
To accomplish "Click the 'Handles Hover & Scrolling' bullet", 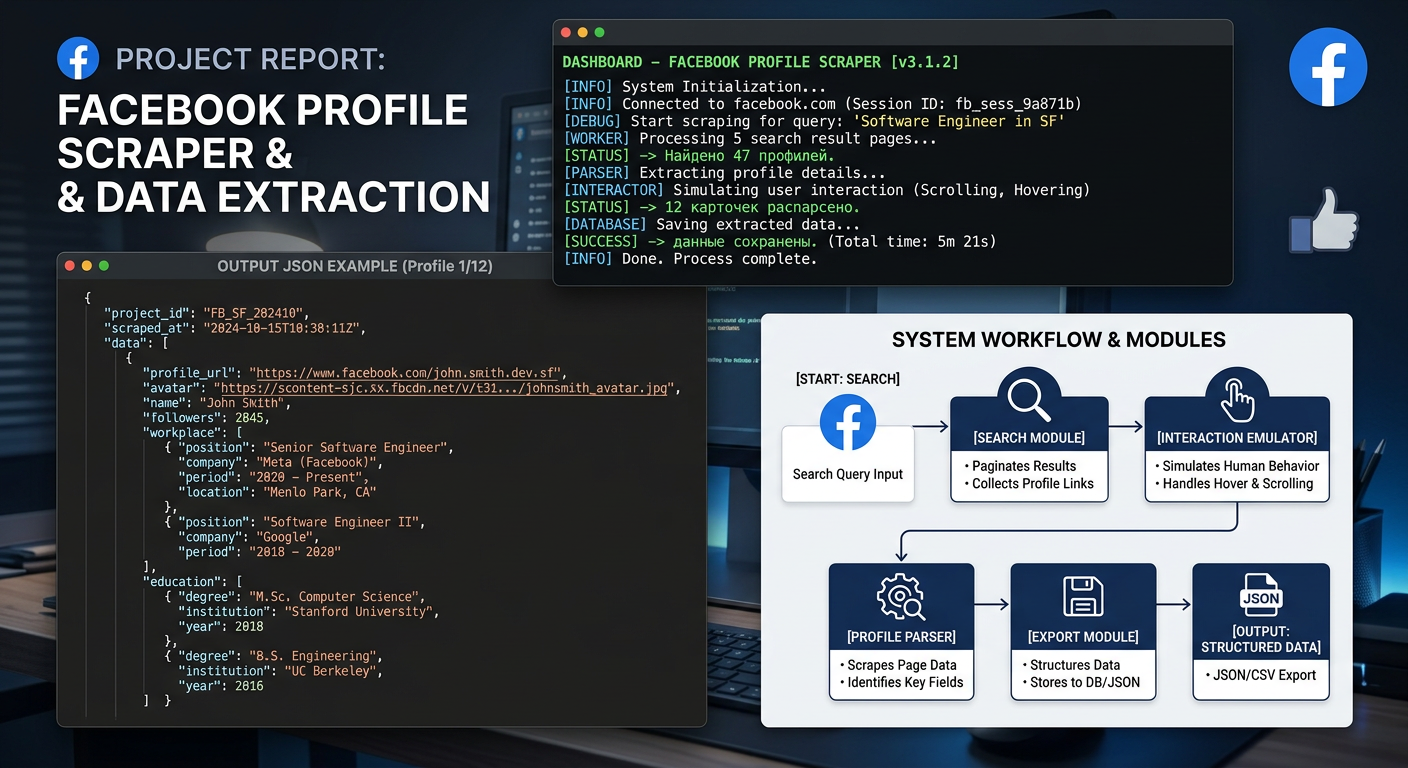I will tap(1233, 483).
